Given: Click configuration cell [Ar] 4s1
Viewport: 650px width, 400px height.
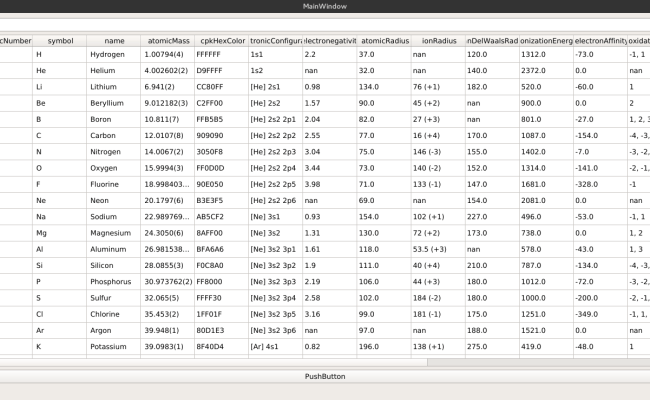Looking at the screenshot, I should [x=276, y=347].
